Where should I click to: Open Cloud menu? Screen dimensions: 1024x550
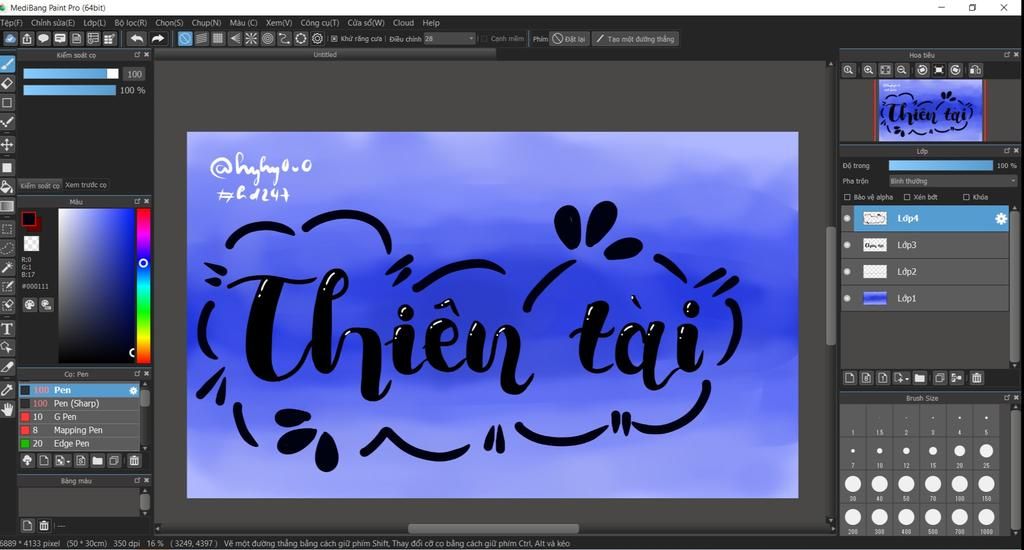[x=404, y=23]
